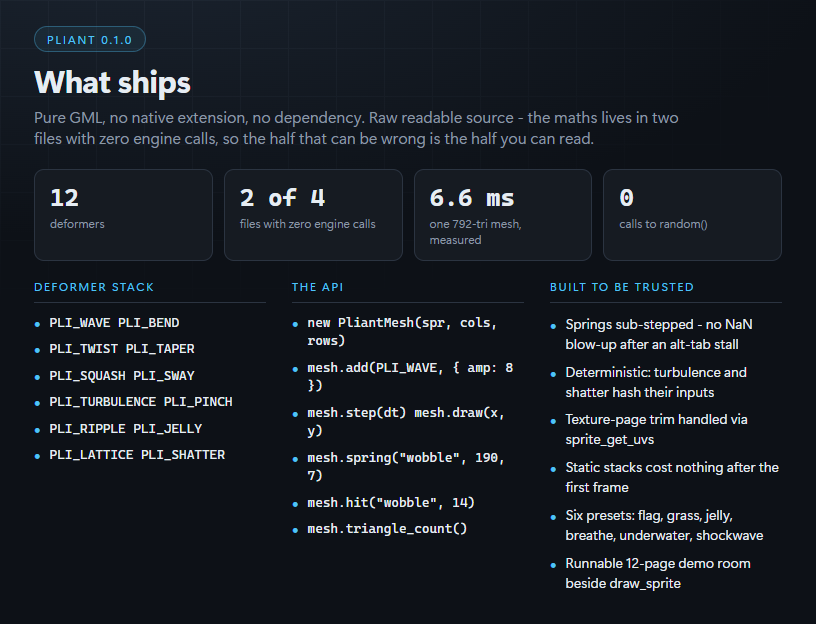Viewport: 816px width, 624px height.
Task: Select the 6.6 ms measurement card
Action: click(503, 215)
